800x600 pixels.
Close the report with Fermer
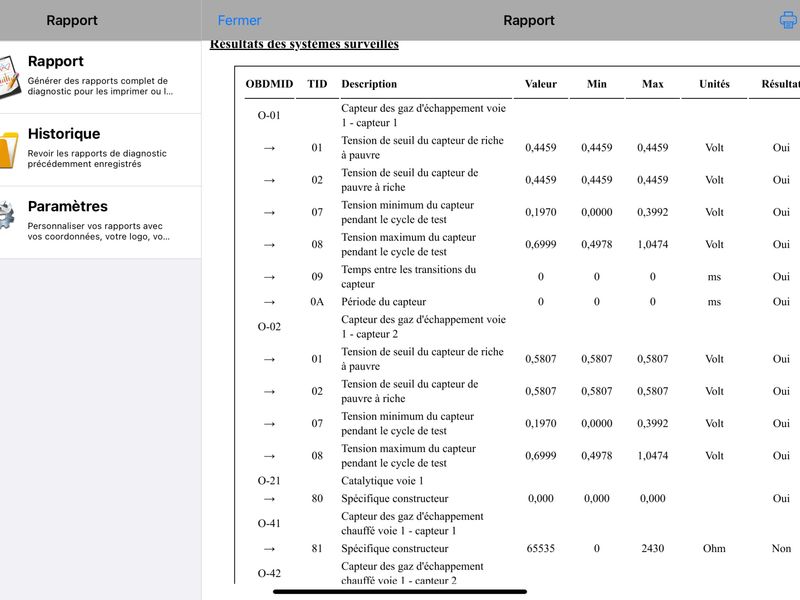click(x=239, y=20)
